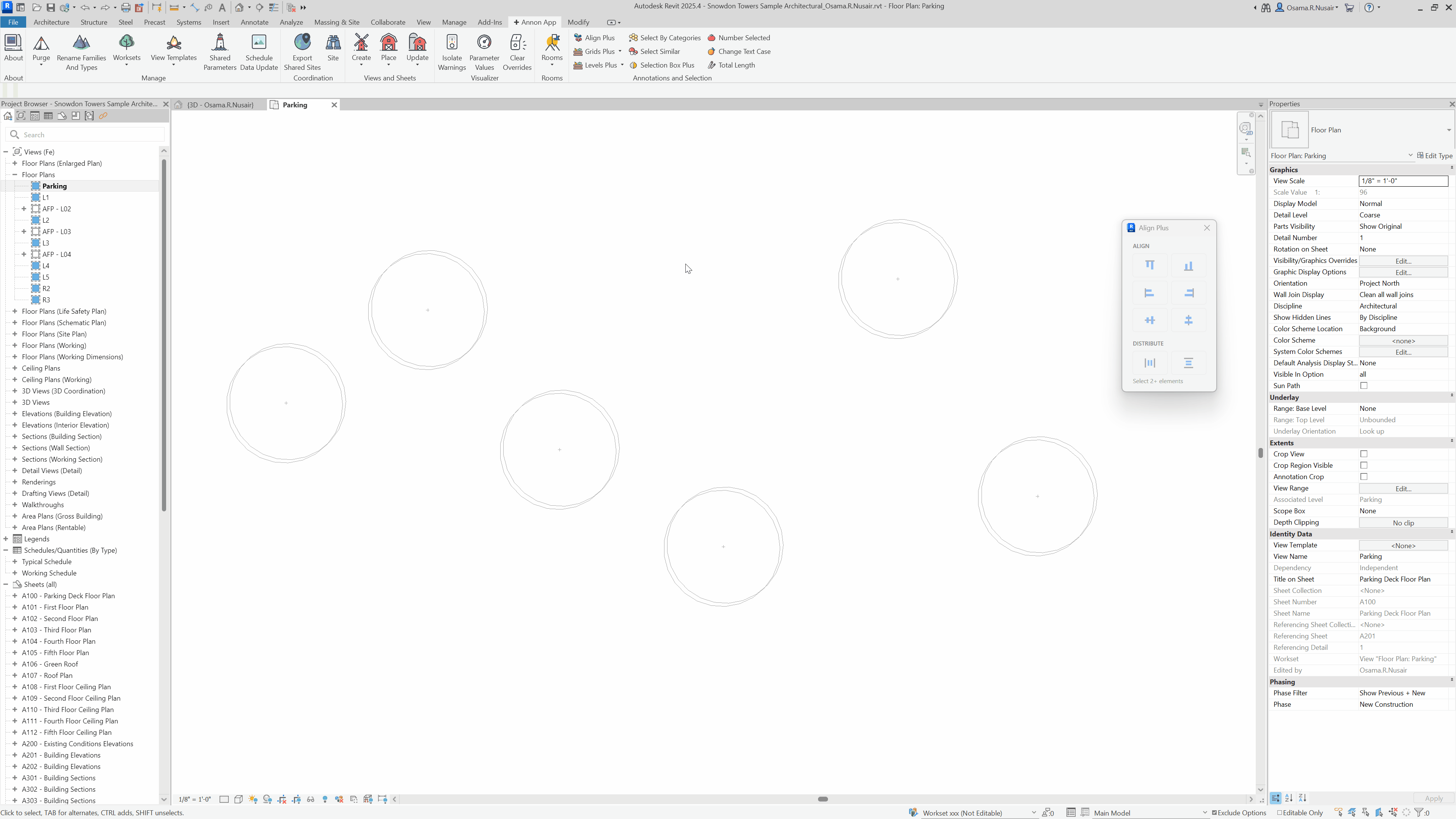Click View Scale value field
This screenshot has width=1456, height=819.
1403,181
